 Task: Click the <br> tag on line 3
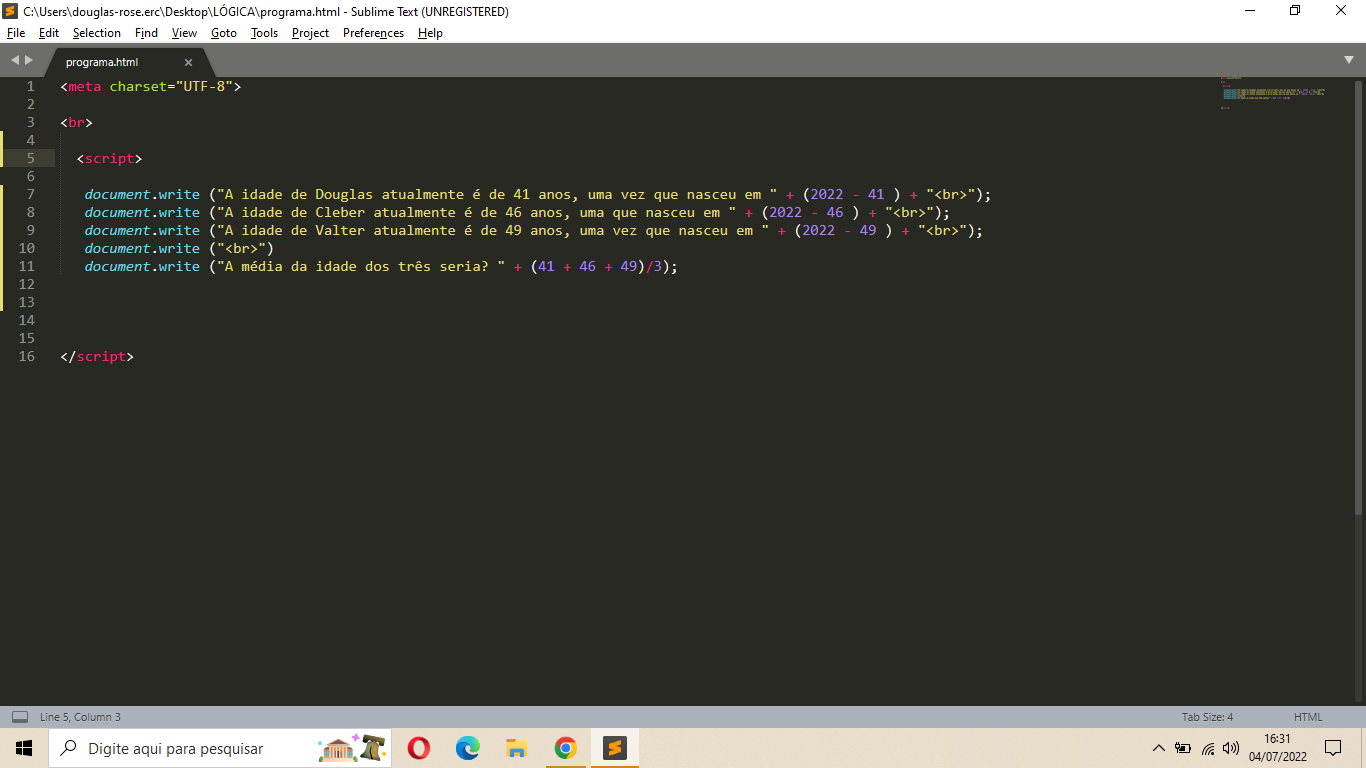(x=76, y=122)
